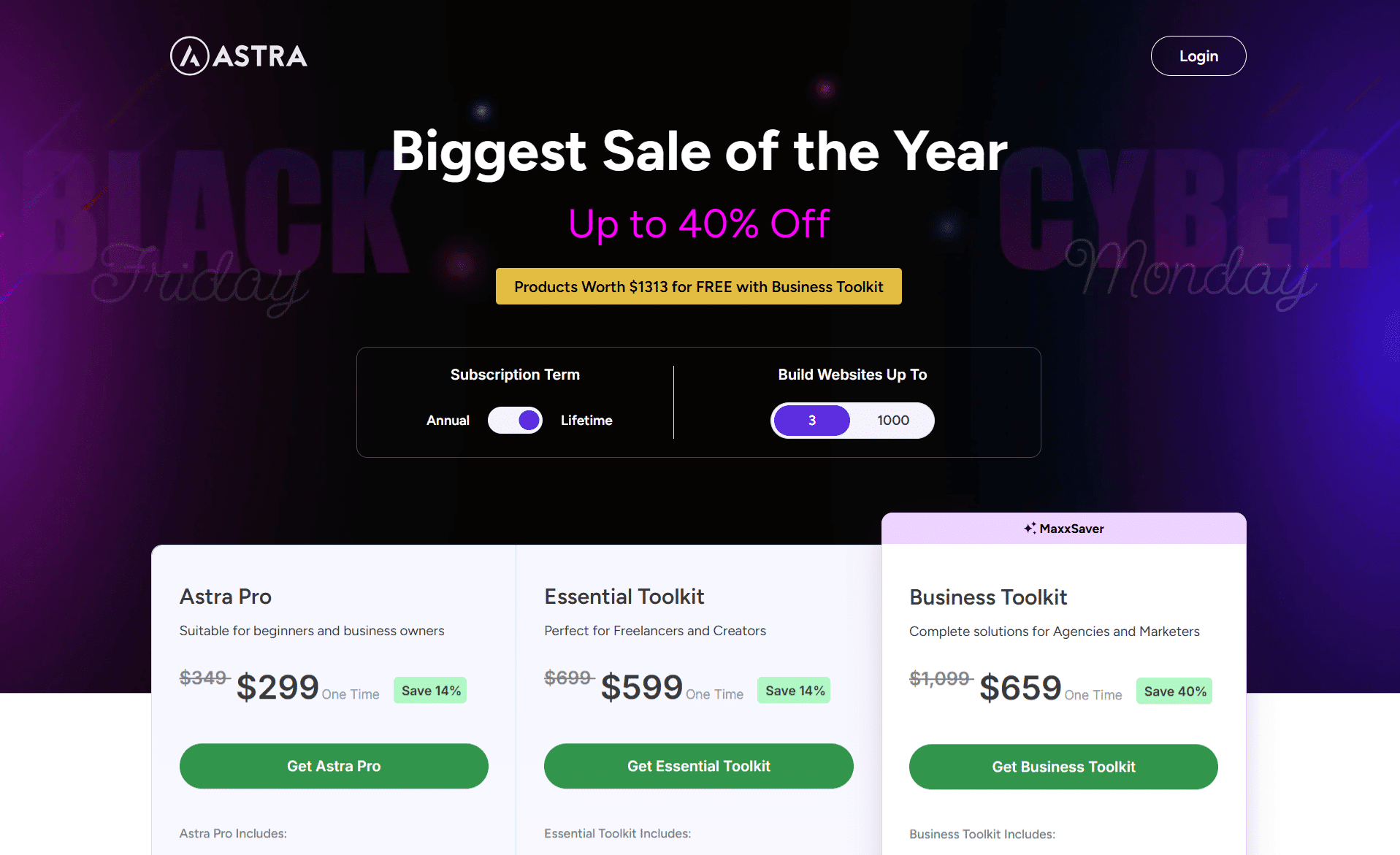This screenshot has height=855, width=1400.
Task: Expand 'Essential Toolkit Includes' list
Action: 617,833
